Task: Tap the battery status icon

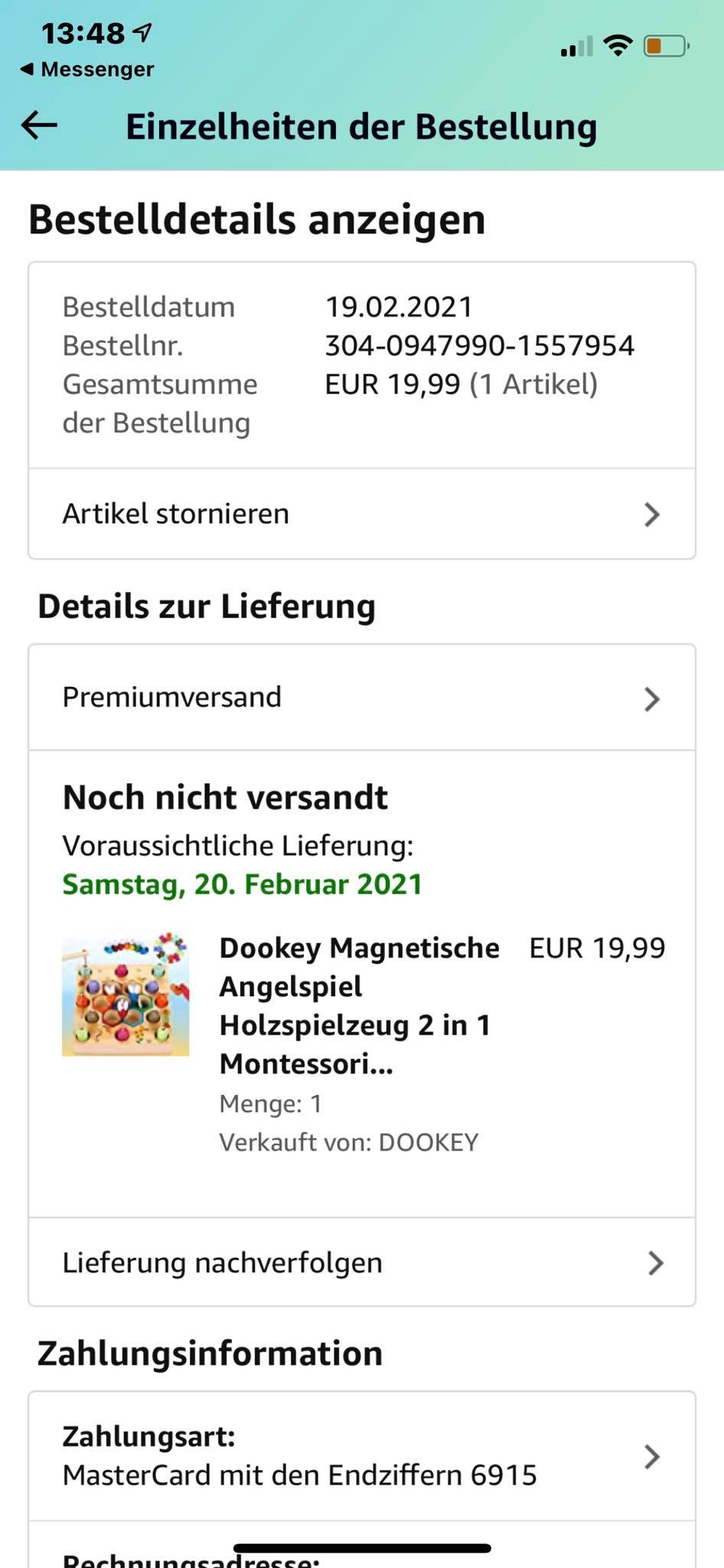Action: point(665,47)
